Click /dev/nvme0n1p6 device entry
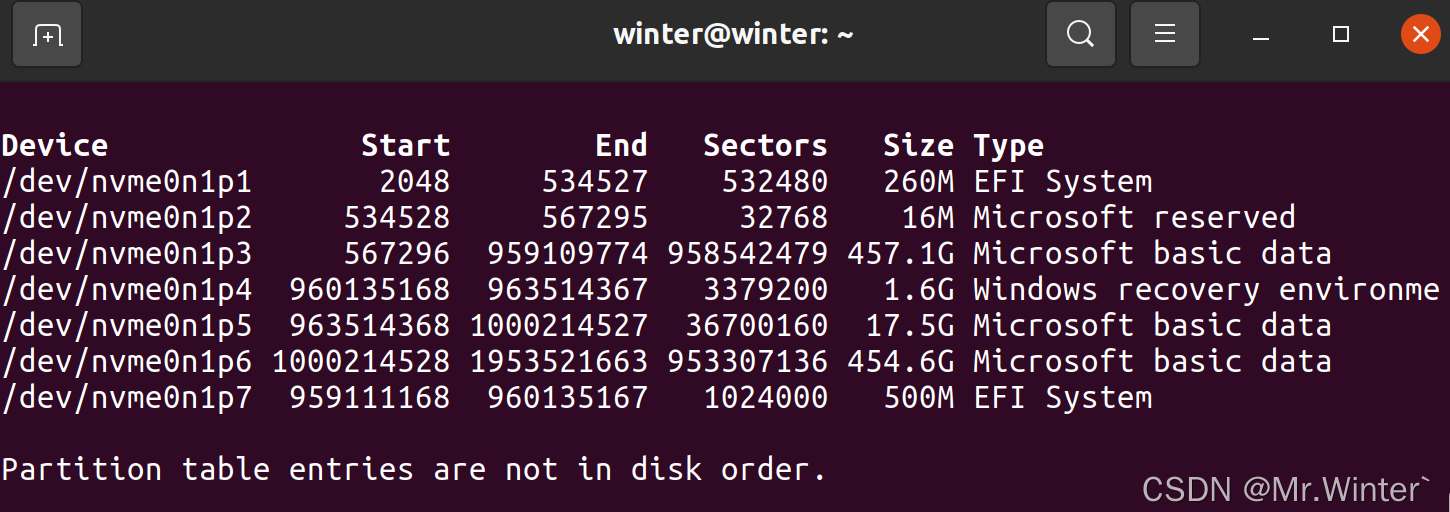The width and height of the screenshot is (1450, 512). [126, 362]
